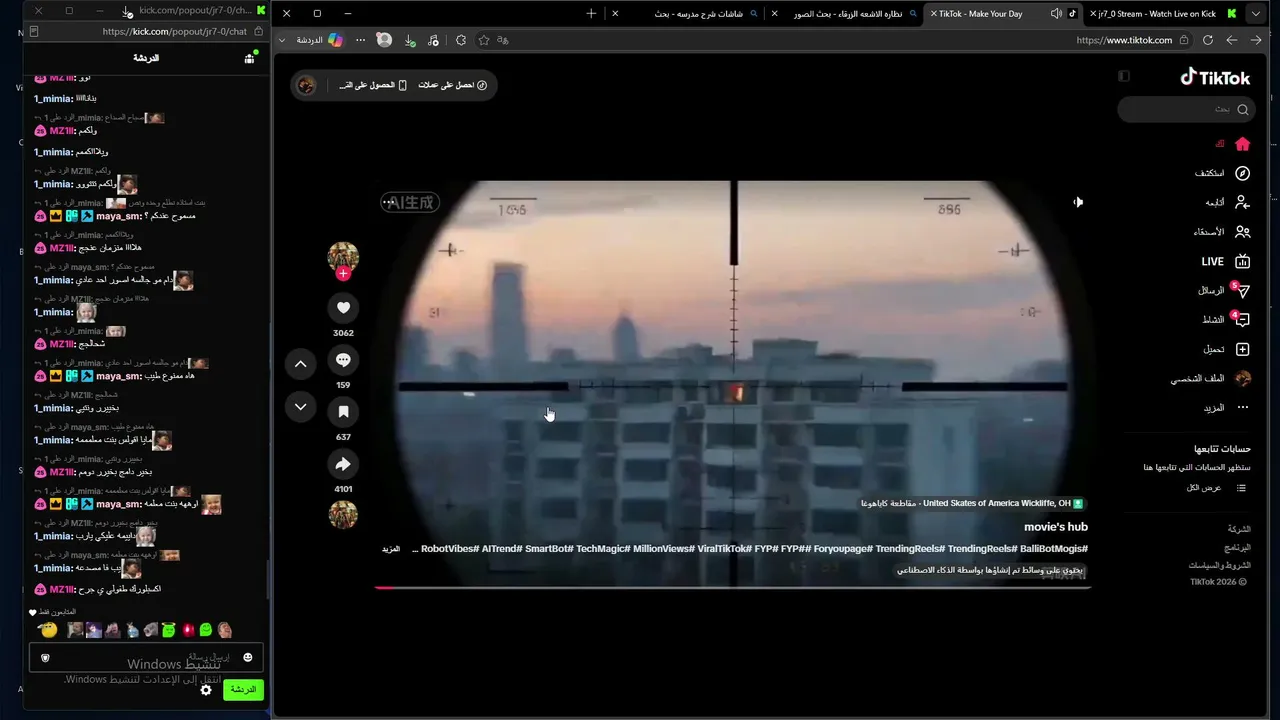Focus the TikTok search field

point(1186,109)
